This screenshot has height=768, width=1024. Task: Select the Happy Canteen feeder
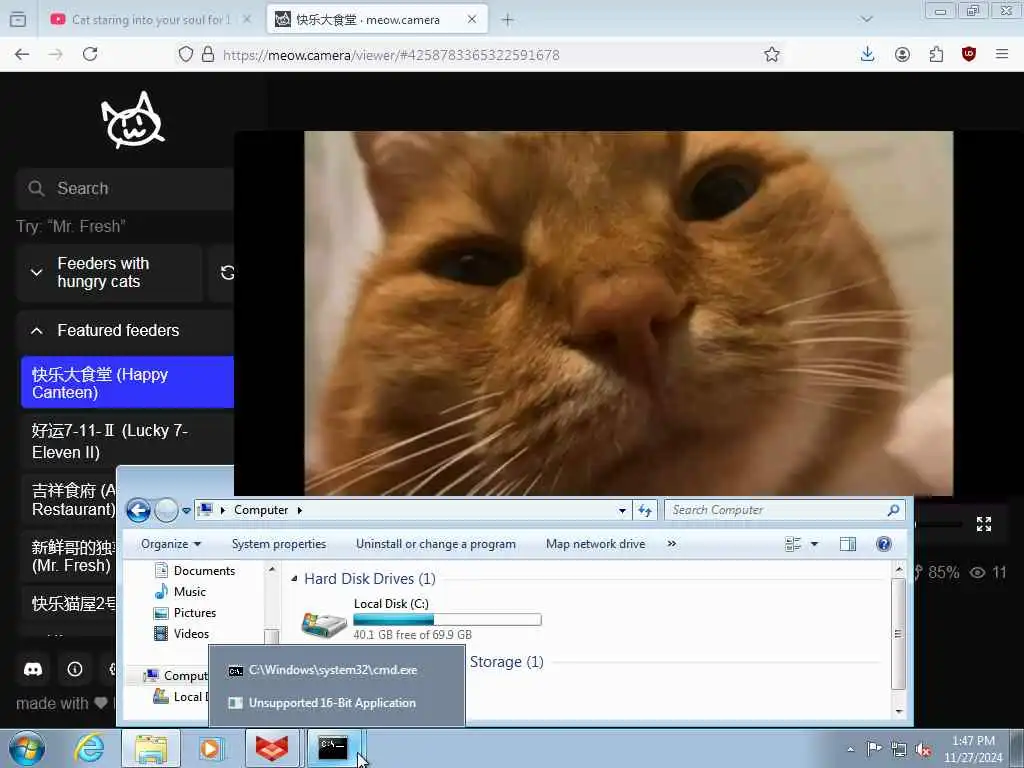click(x=127, y=383)
